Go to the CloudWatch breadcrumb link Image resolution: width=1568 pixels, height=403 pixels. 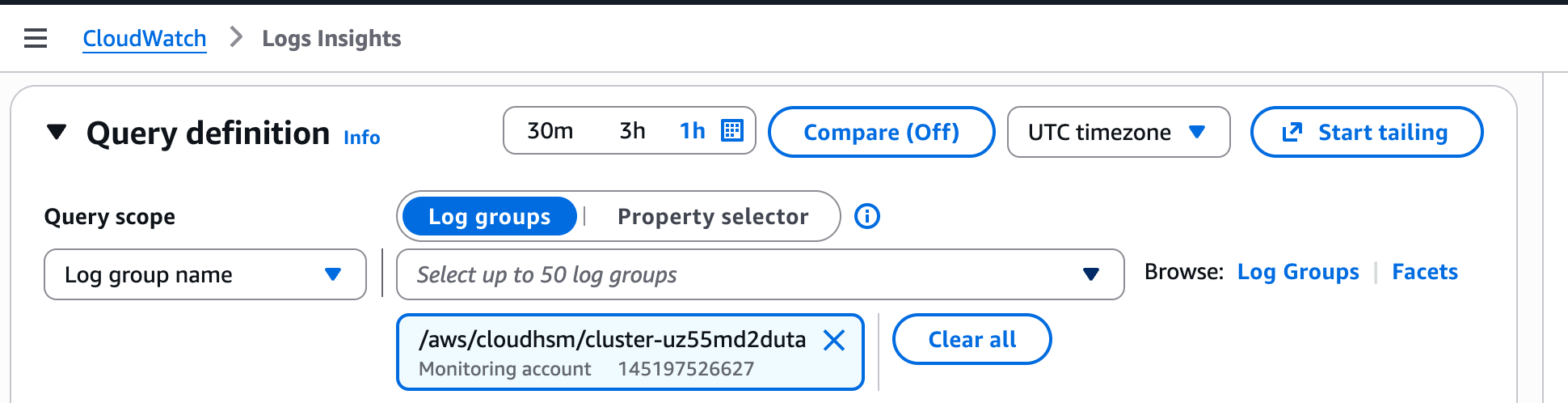145,38
